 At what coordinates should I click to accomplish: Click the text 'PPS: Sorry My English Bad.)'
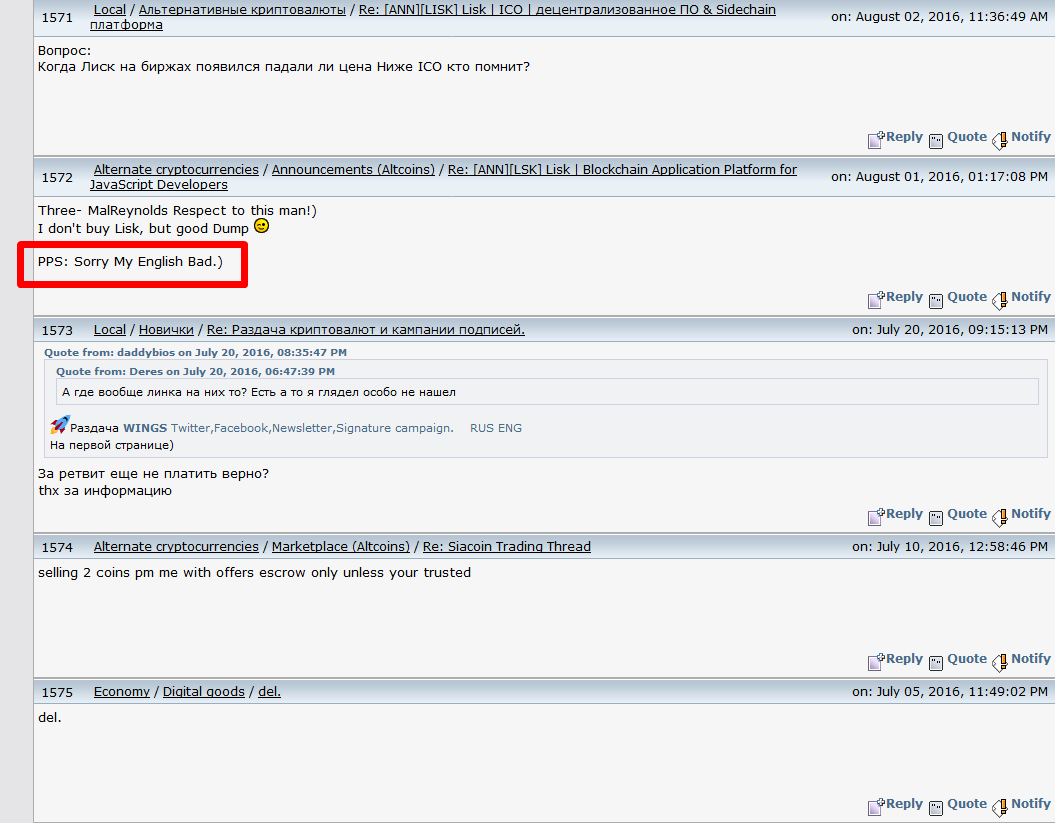(130, 262)
